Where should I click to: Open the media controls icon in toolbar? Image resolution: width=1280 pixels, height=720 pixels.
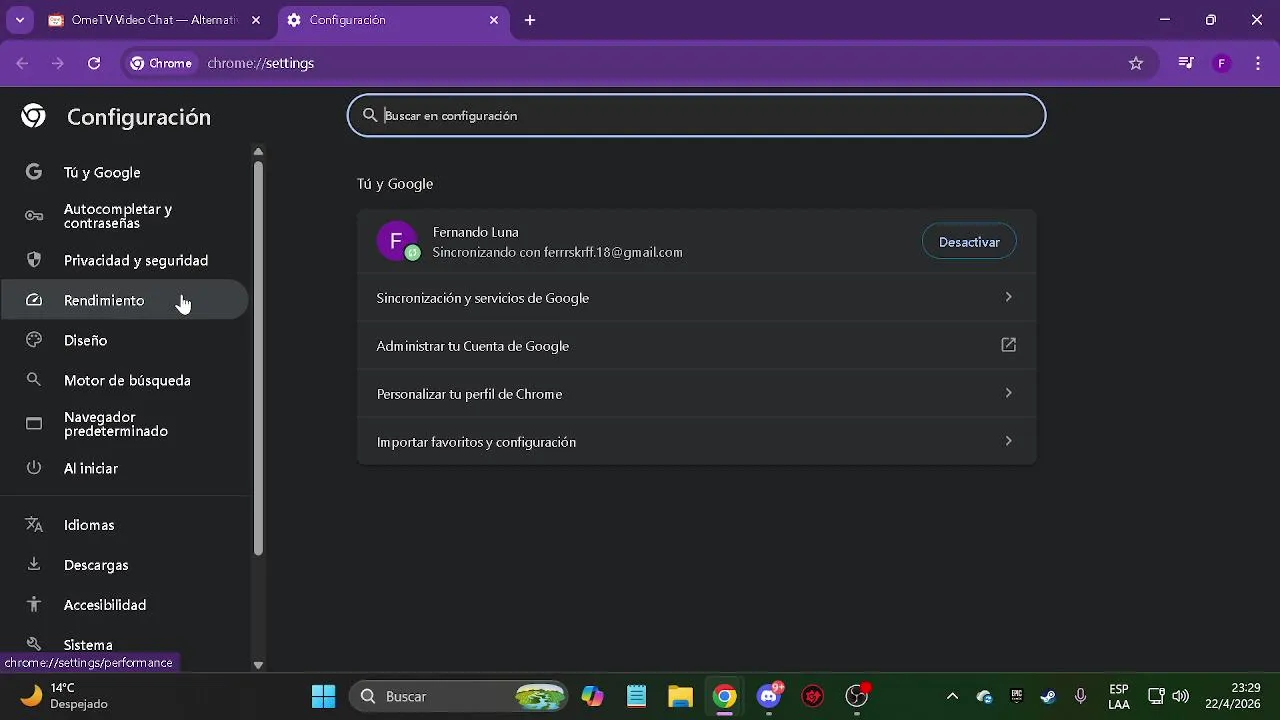point(1186,63)
